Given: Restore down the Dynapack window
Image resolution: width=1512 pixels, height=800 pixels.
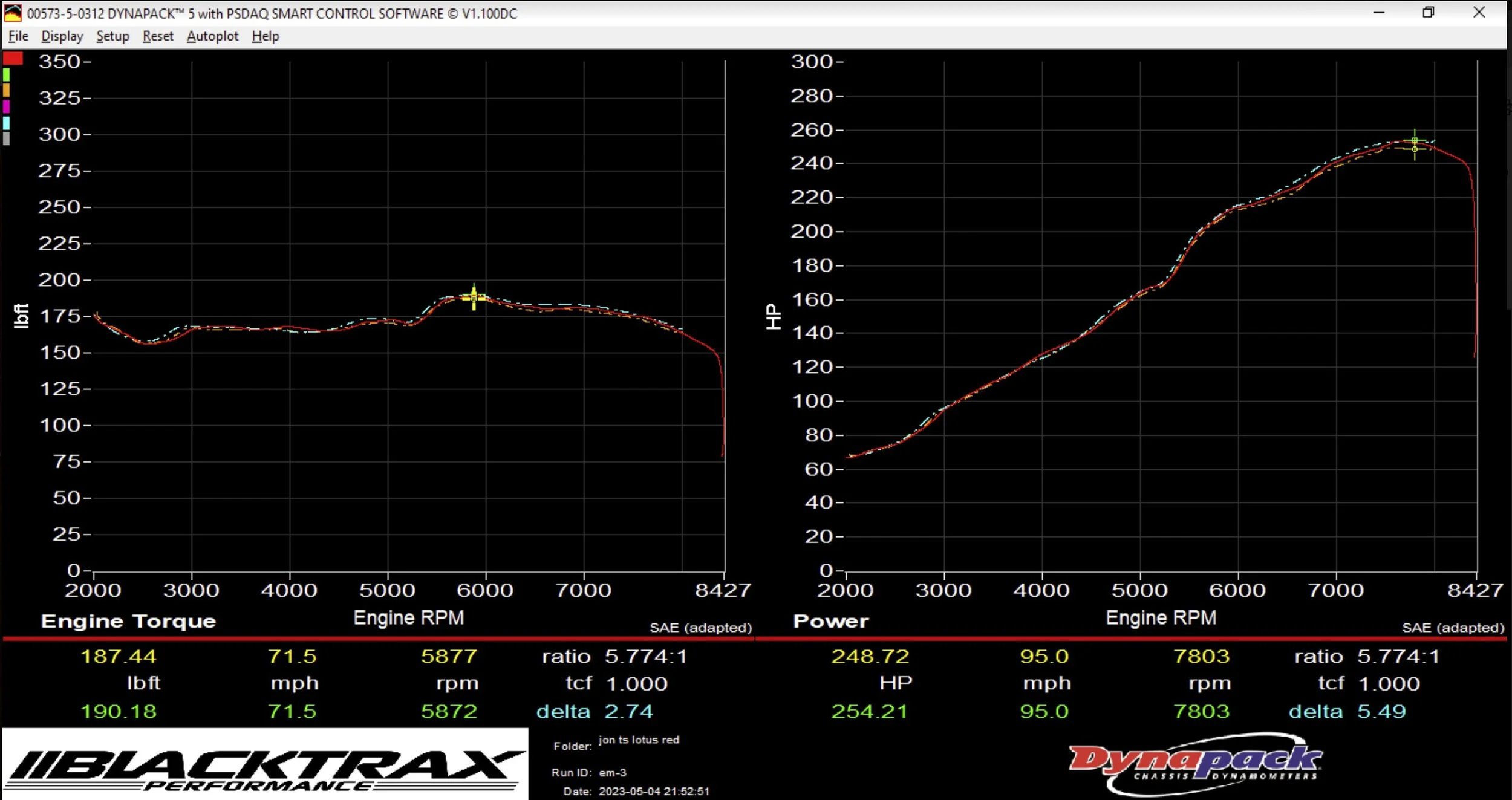Looking at the screenshot, I should pos(1429,13).
